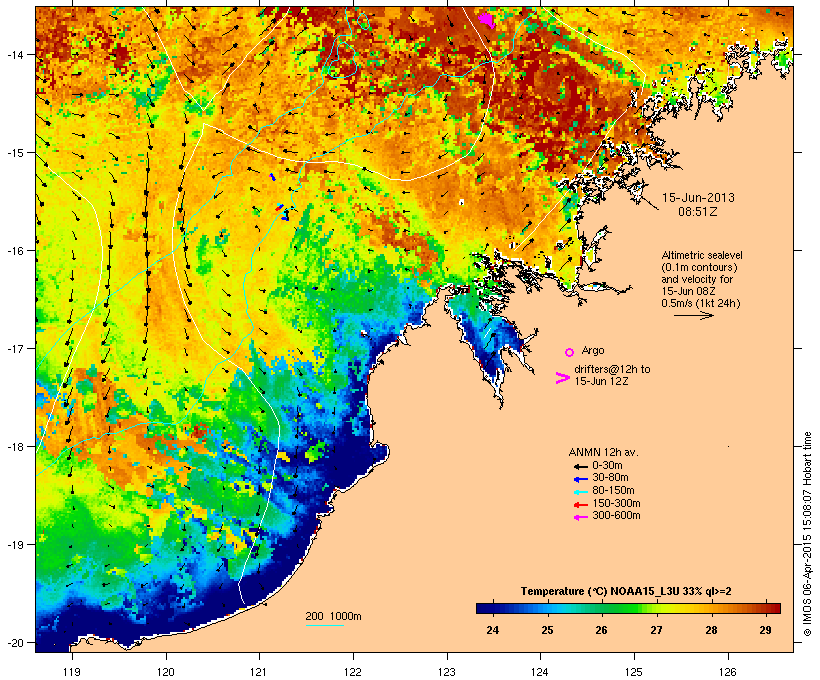Click the dark blue 24°C colorbar section

pos(493,608)
